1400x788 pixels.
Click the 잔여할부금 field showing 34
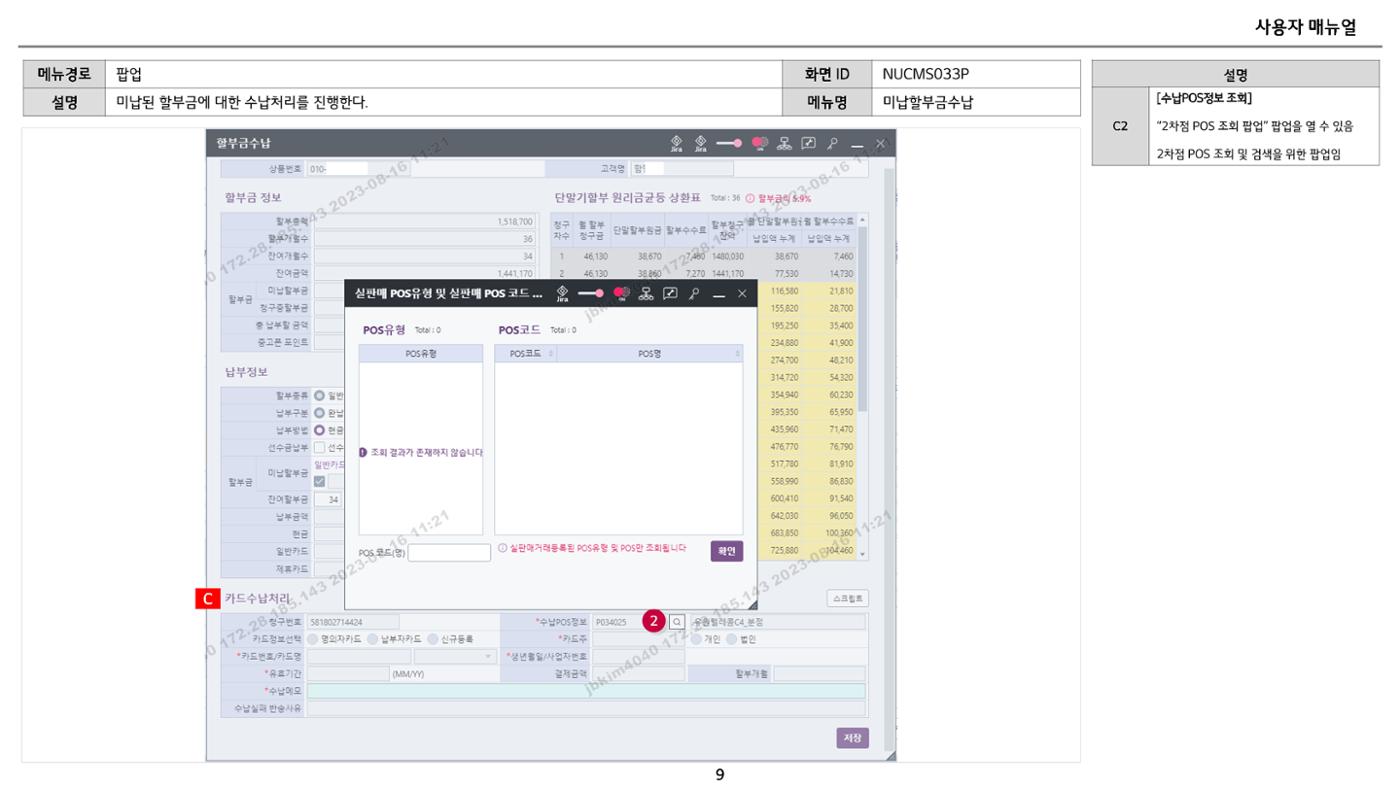(328, 498)
